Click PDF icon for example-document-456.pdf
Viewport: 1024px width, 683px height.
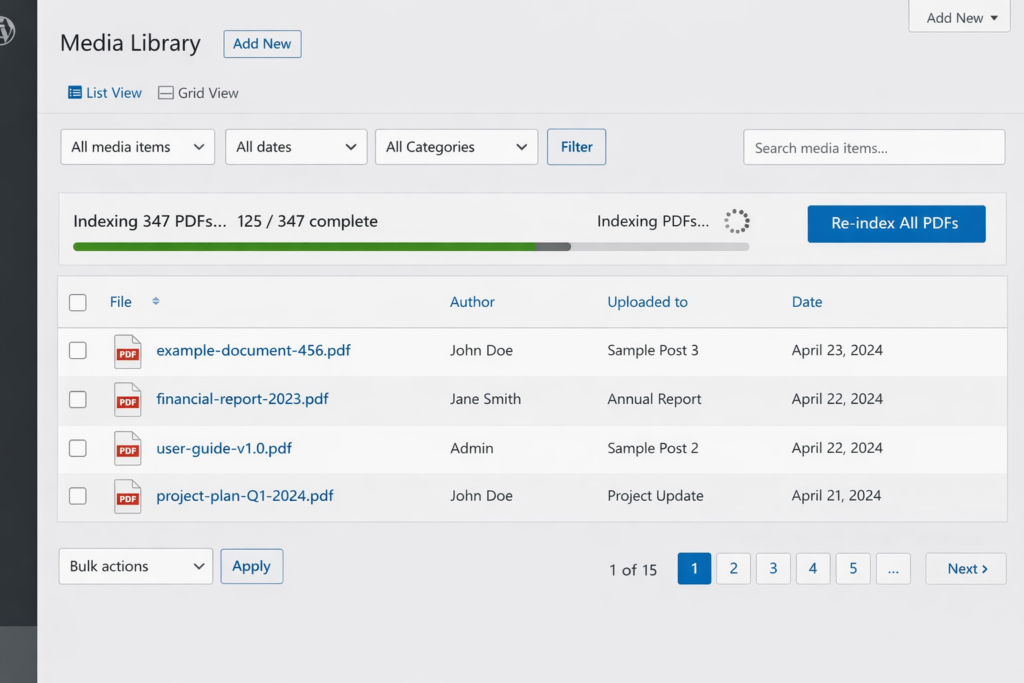[x=128, y=351]
